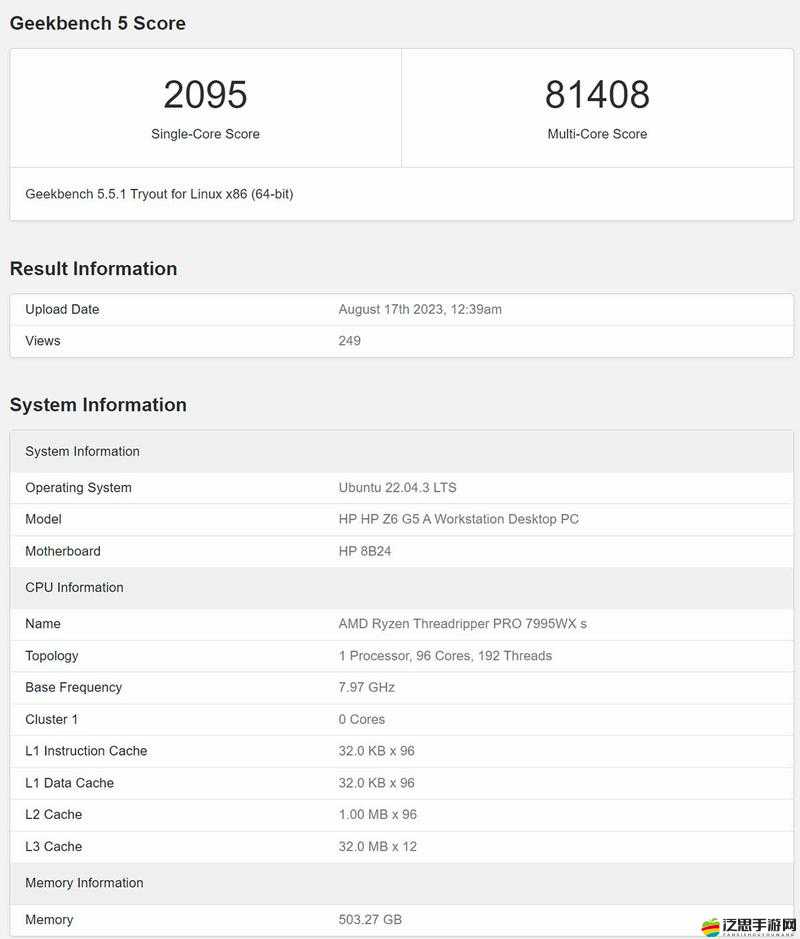800x939 pixels.
Task: Click the Memory label
Action: pos(49,919)
